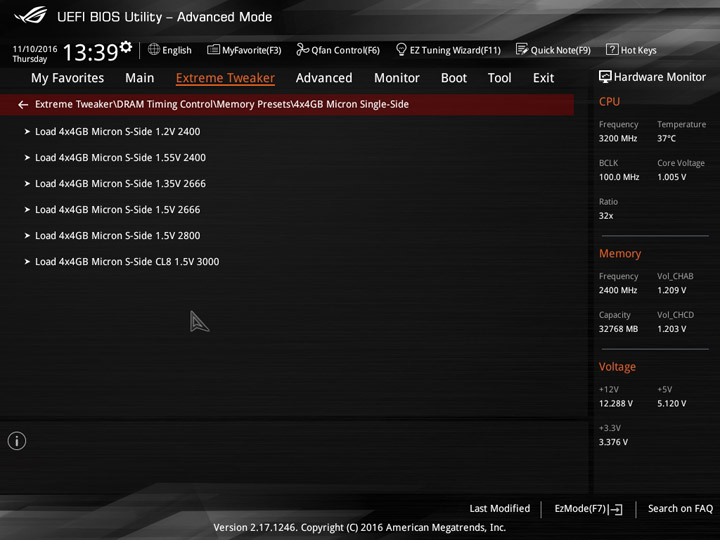
Task: Click Vol_CHCD value 1.203 V
Action: click(671, 329)
